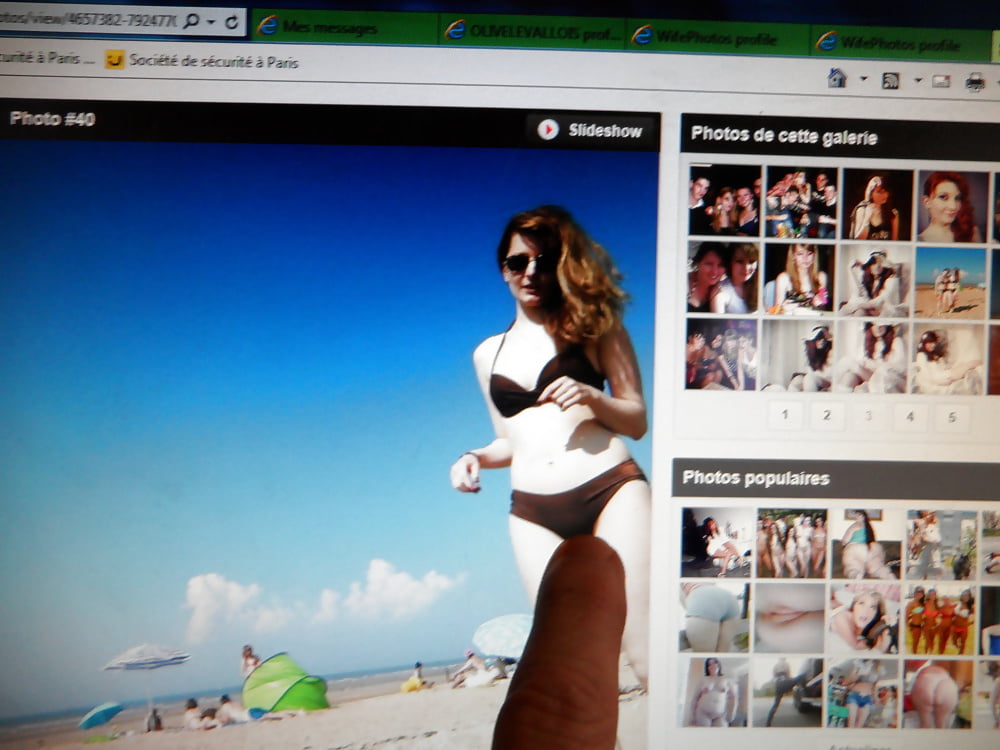
Task: Expand the address bar search dropdown arrow
Action: [x=212, y=22]
